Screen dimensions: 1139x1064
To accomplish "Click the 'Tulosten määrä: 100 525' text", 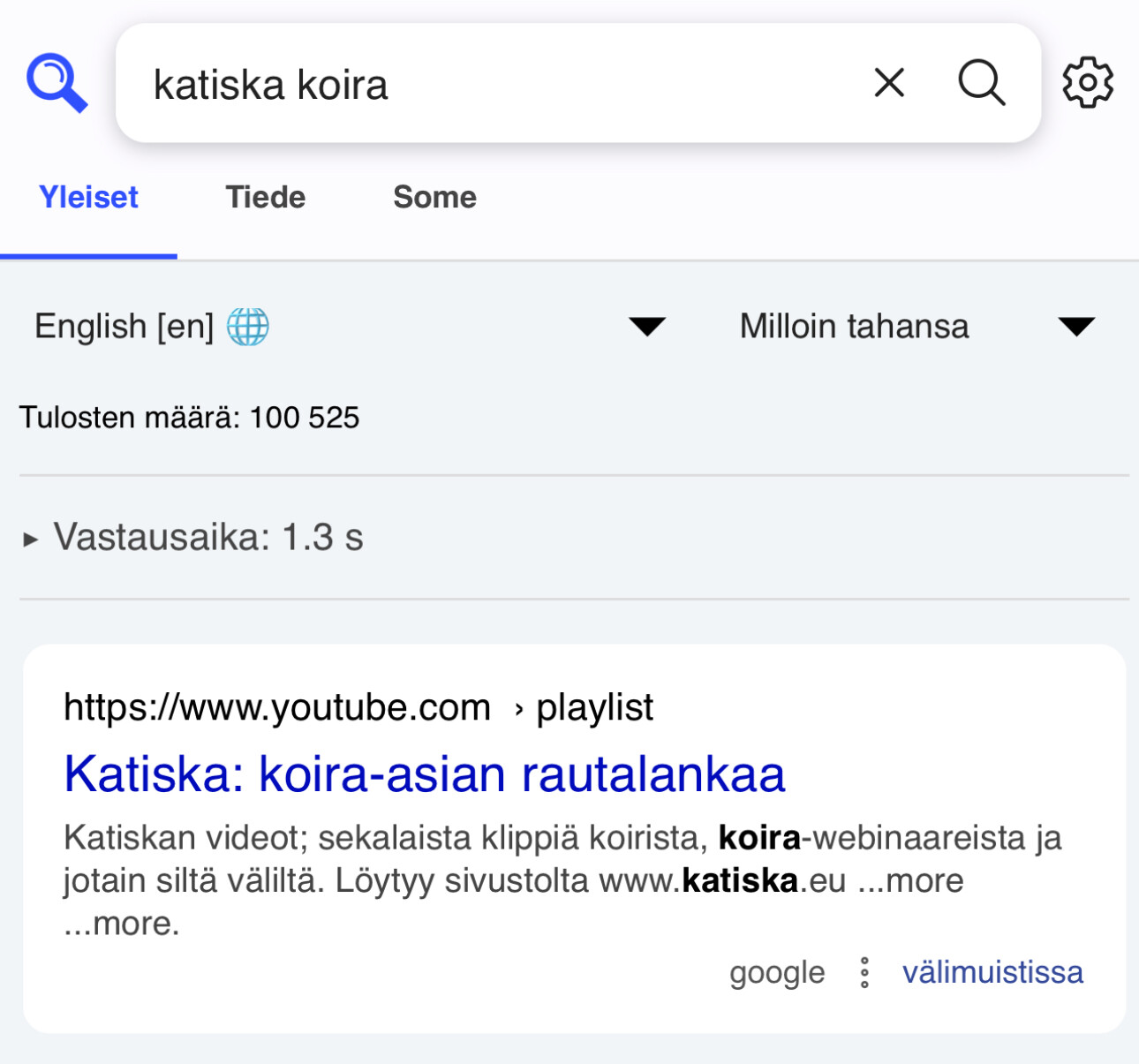I will (x=190, y=418).
